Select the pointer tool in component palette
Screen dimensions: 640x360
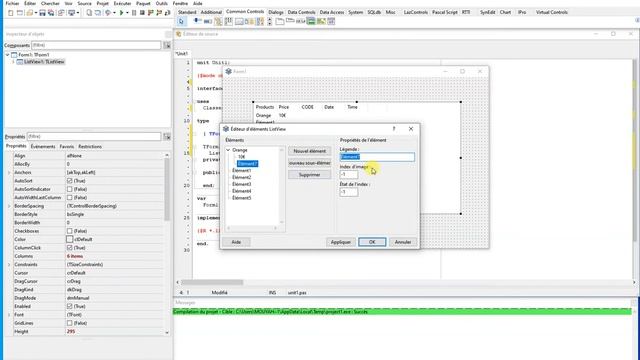(181, 21)
